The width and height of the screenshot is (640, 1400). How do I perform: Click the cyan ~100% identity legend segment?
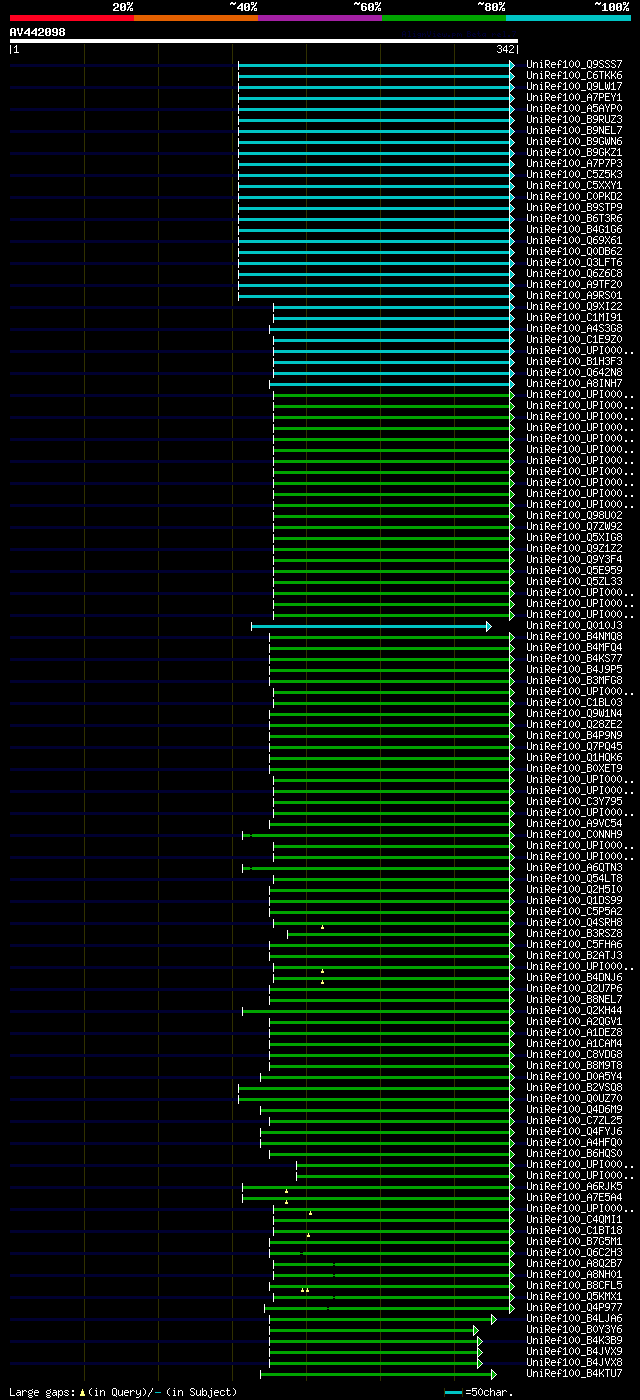coord(568,18)
